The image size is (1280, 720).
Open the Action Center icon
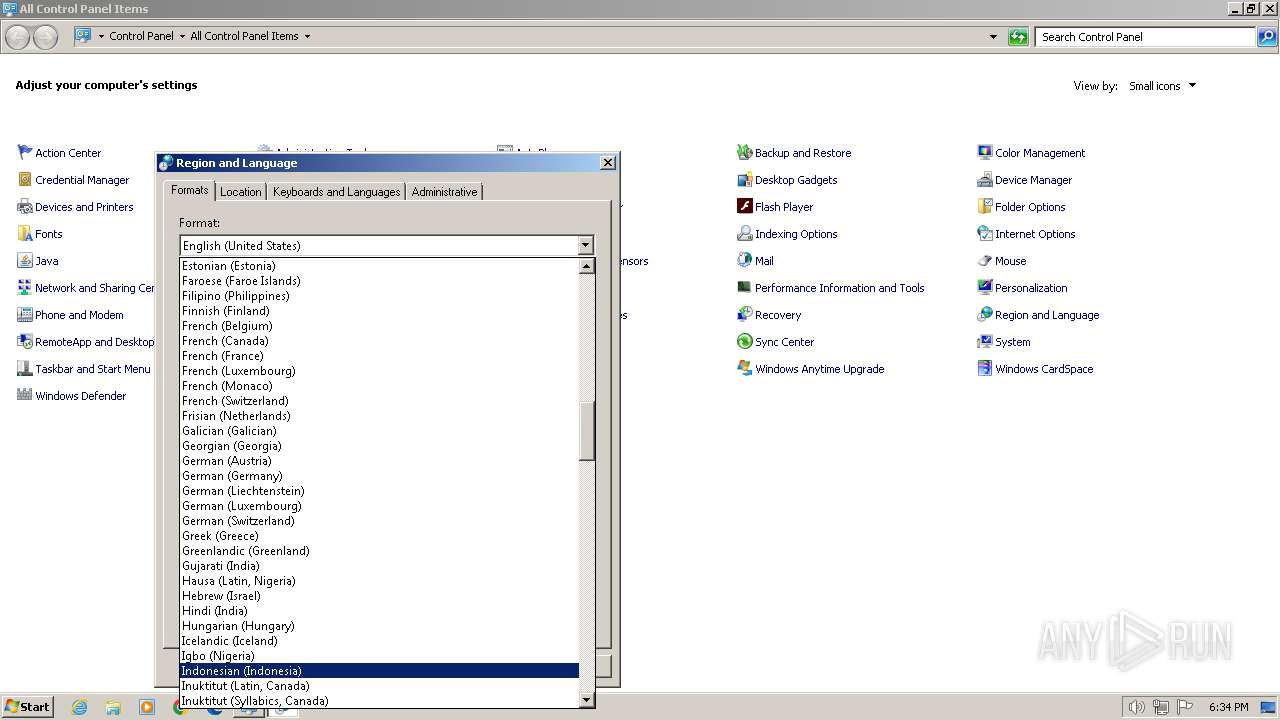click(x=25, y=153)
